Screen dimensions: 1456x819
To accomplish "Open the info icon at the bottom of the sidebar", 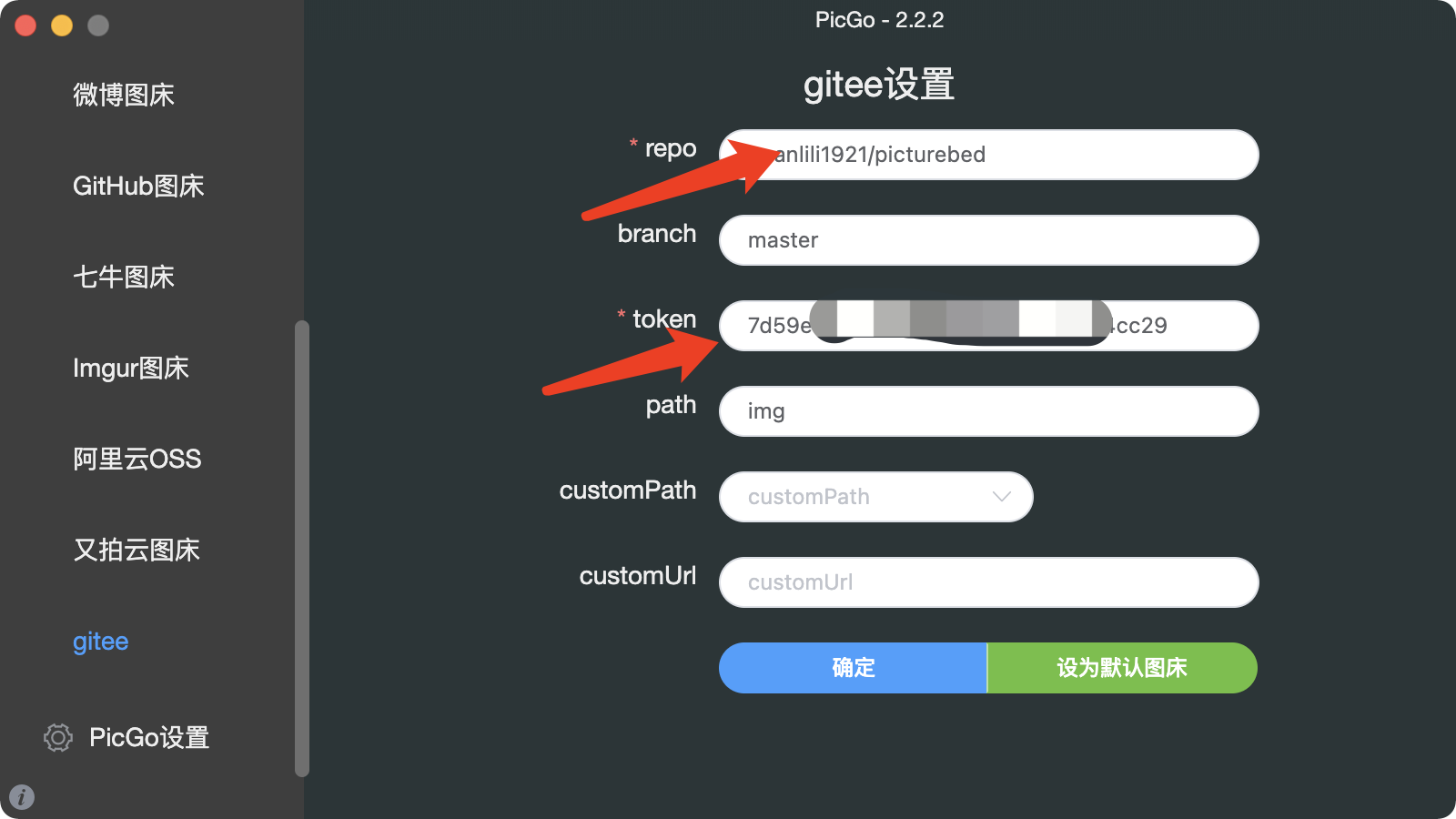I will (x=22, y=797).
